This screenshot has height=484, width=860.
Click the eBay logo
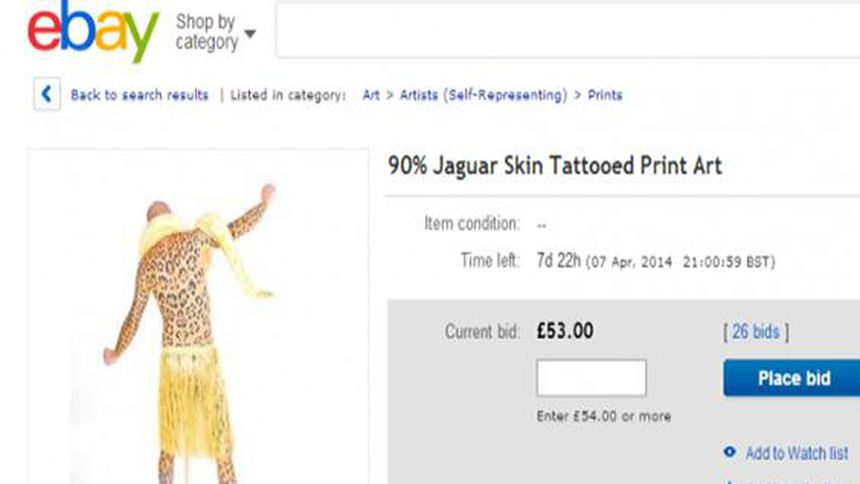click(x=93, y=32)
